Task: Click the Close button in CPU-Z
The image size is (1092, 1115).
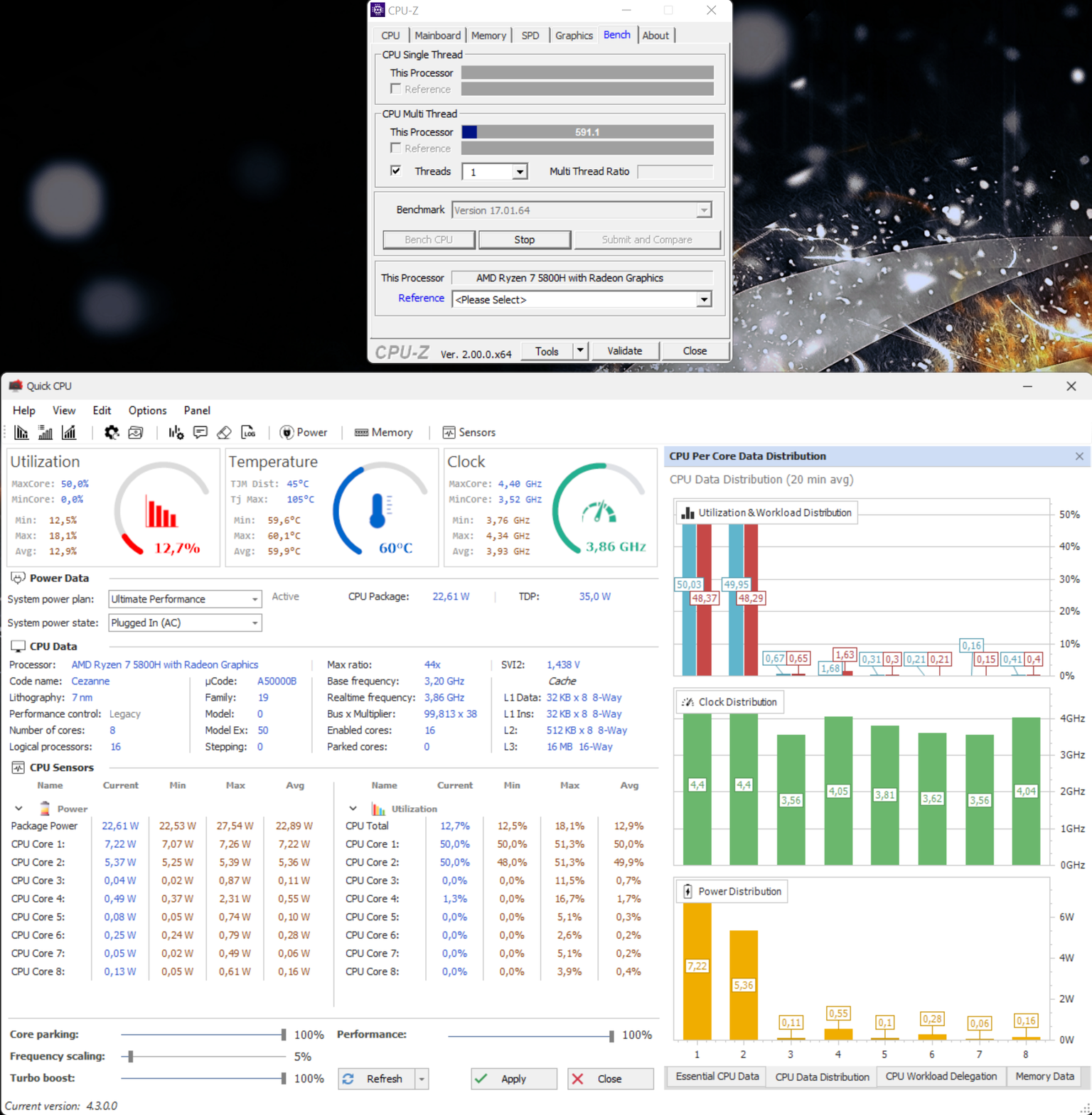Action: (695, 351)
